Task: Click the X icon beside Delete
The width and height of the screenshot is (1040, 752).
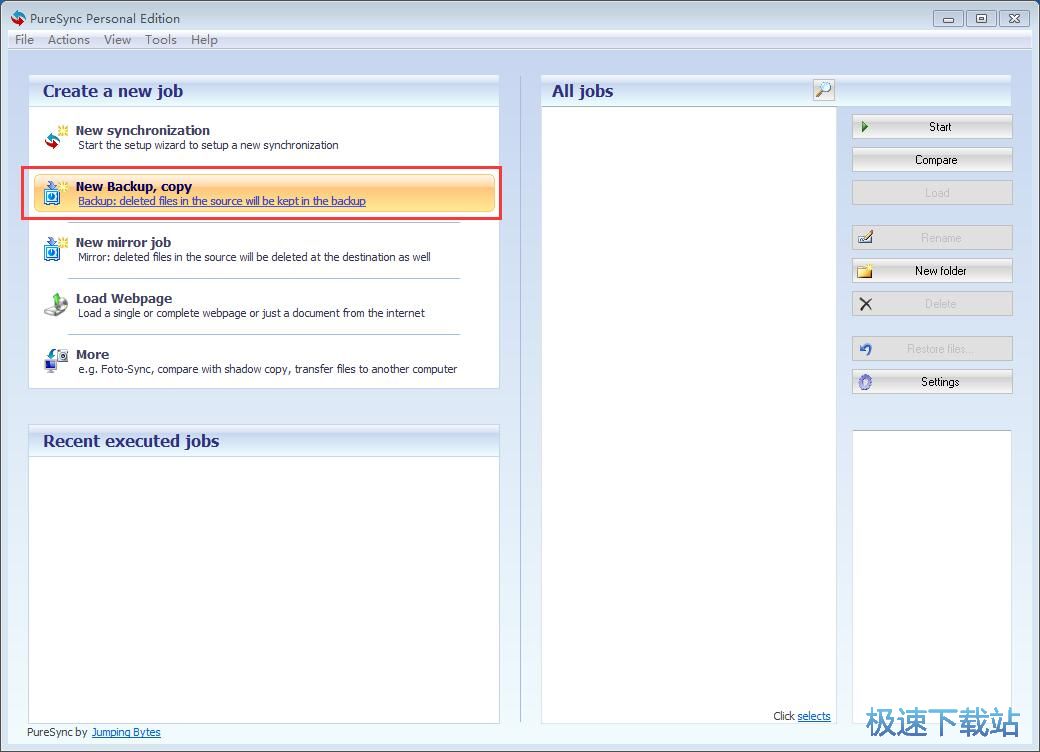Action: [866, 304]
